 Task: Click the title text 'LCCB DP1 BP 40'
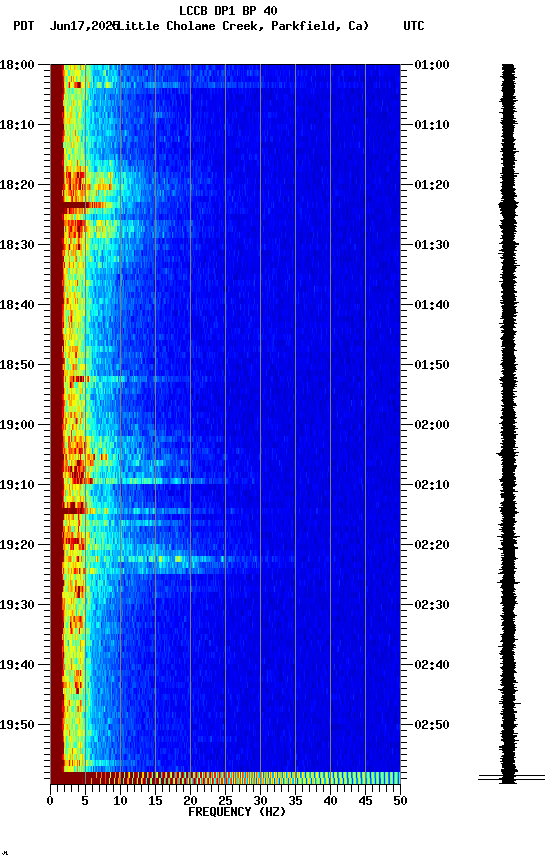(x=228, y=10)
